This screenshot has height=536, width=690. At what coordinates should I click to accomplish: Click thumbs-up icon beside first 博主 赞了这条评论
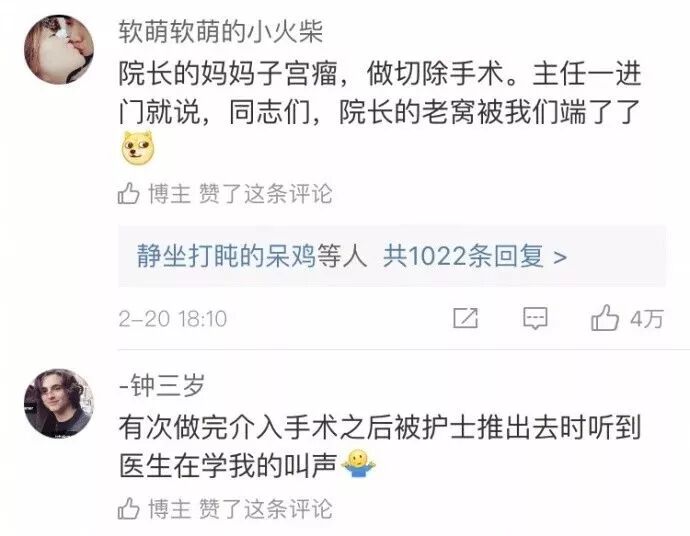point(128,194)
